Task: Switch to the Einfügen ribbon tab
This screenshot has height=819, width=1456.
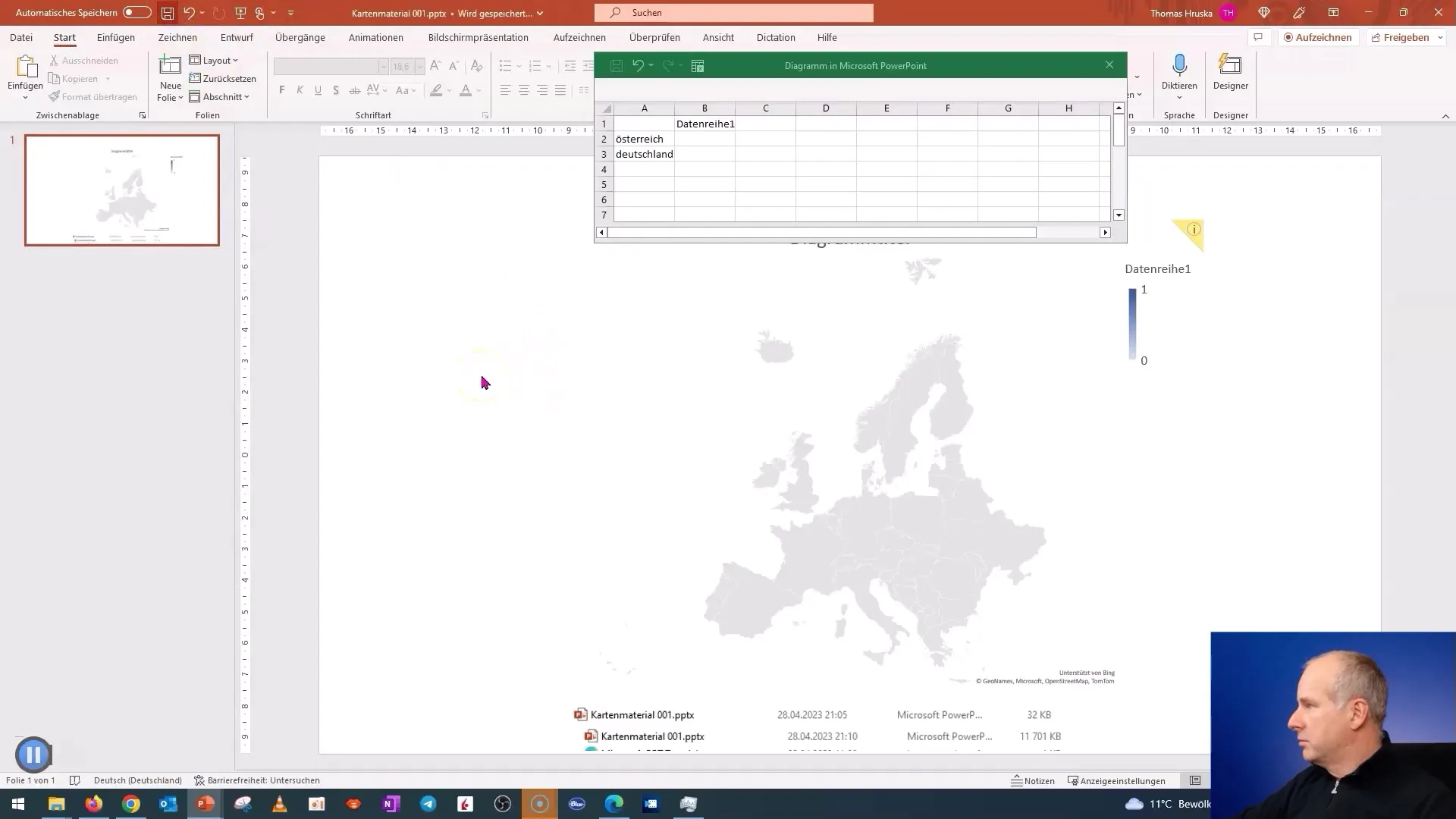Action: (x=116, y=37)
